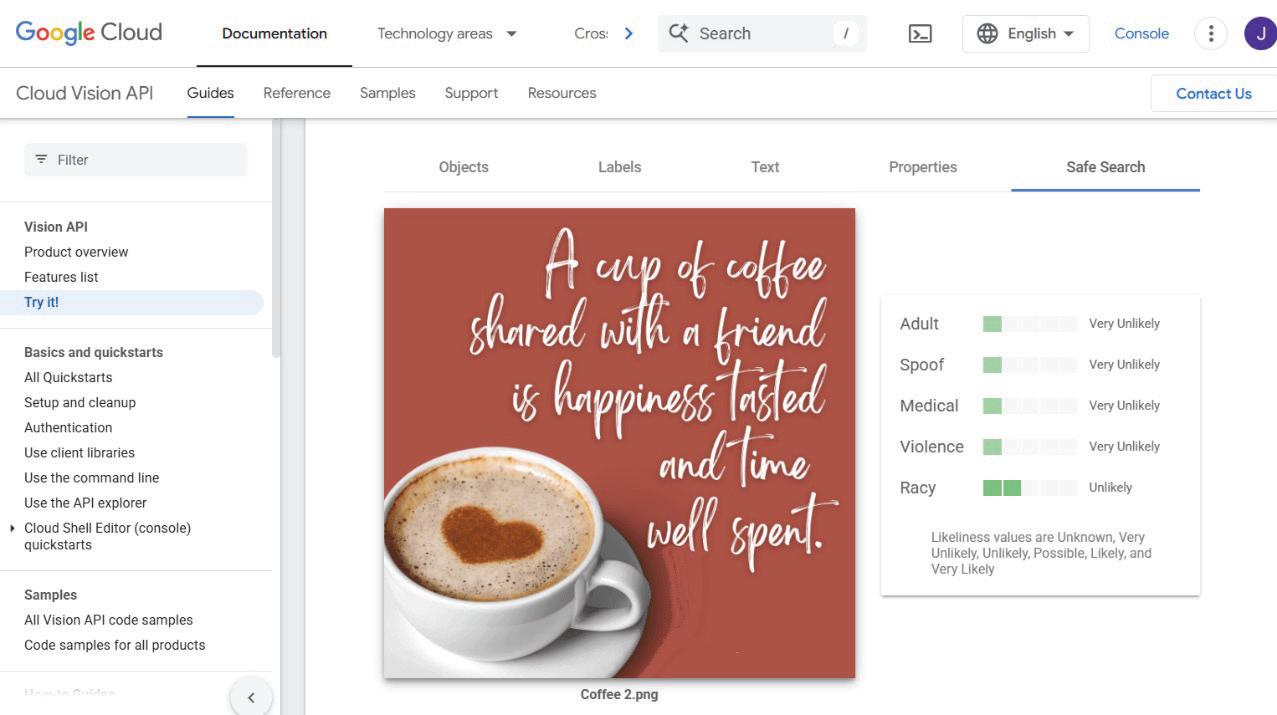The width and height of the screenshot is (1277, 715).
Task: Click Very Unlikely value beside Adult
Action: click(x=1124, y=323)
